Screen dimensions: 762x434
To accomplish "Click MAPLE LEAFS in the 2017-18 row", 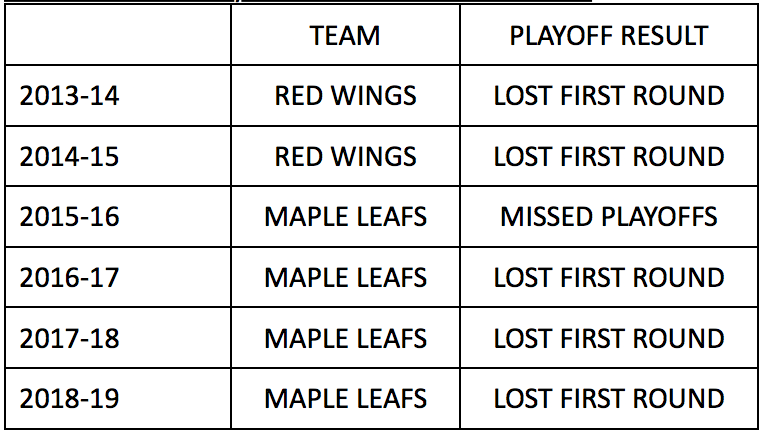I will coord(345,338).
